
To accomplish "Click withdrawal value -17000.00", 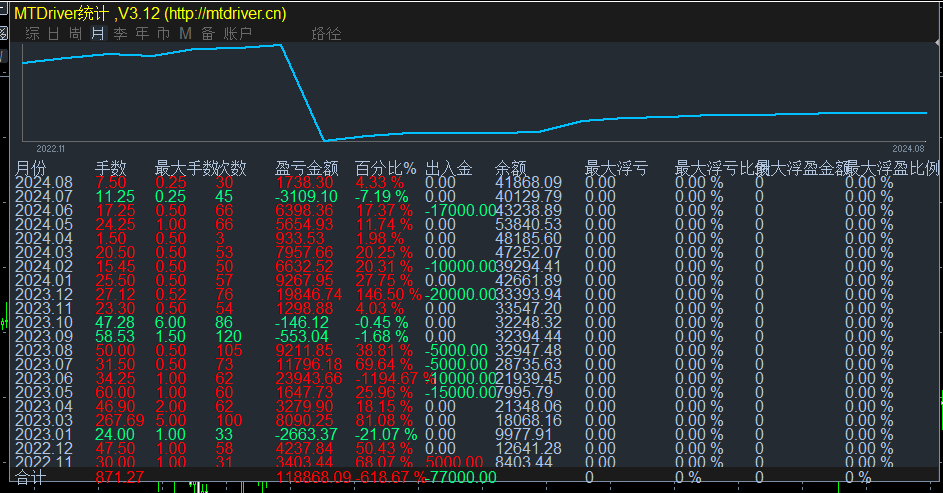I will coord(461,210).
